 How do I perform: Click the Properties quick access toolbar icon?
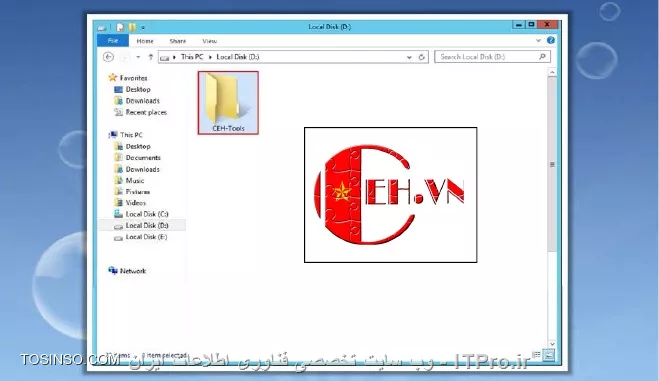120,27
